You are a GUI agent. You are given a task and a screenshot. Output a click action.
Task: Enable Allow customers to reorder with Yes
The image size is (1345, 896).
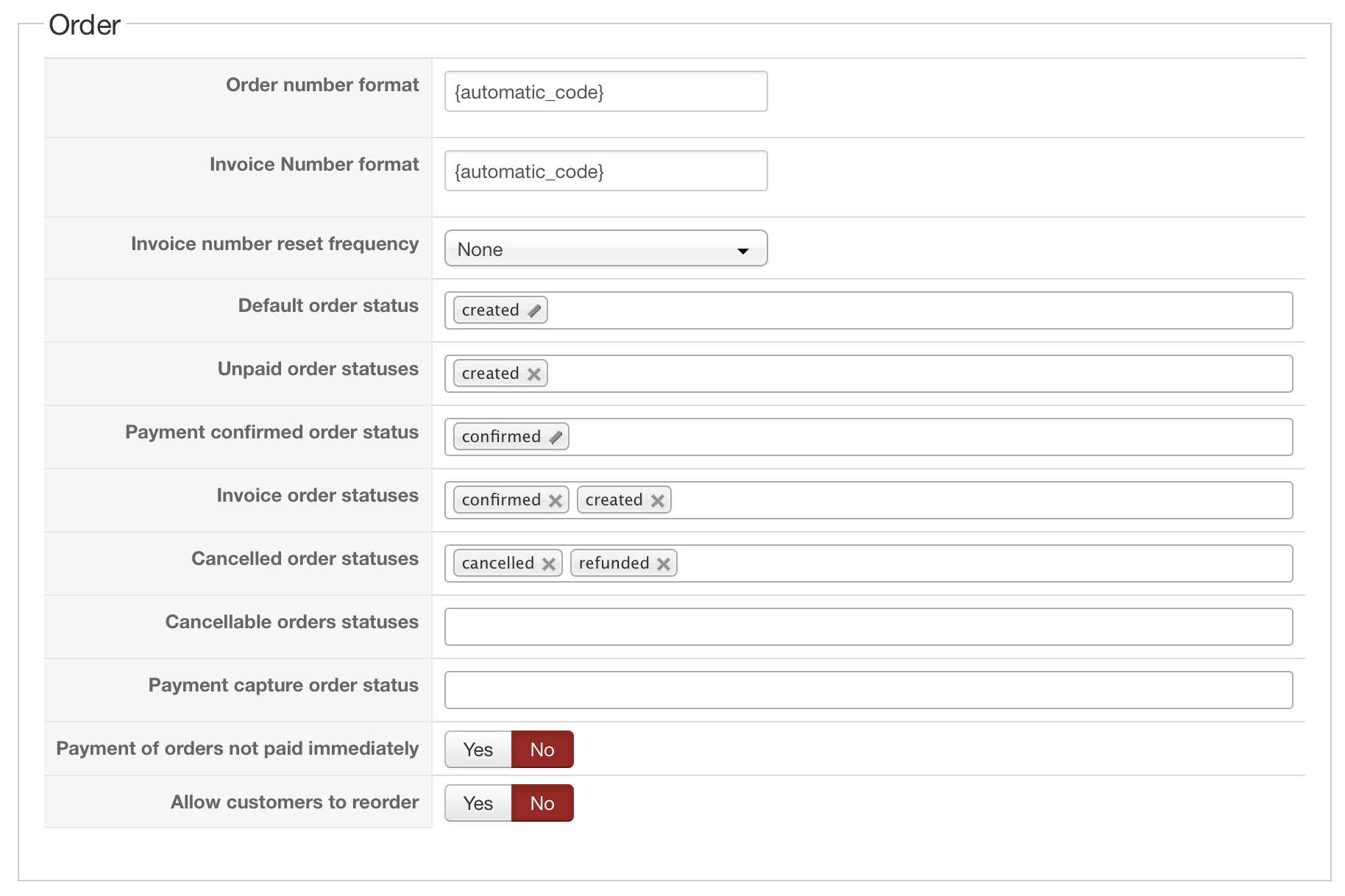coord(478,803)
